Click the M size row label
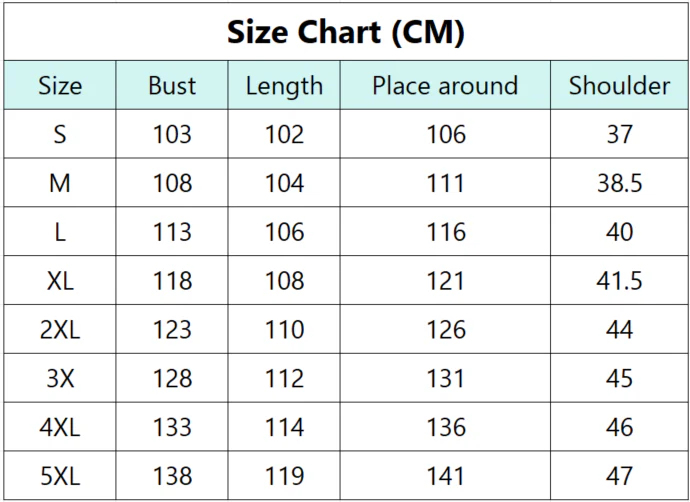 pos(60,183)
